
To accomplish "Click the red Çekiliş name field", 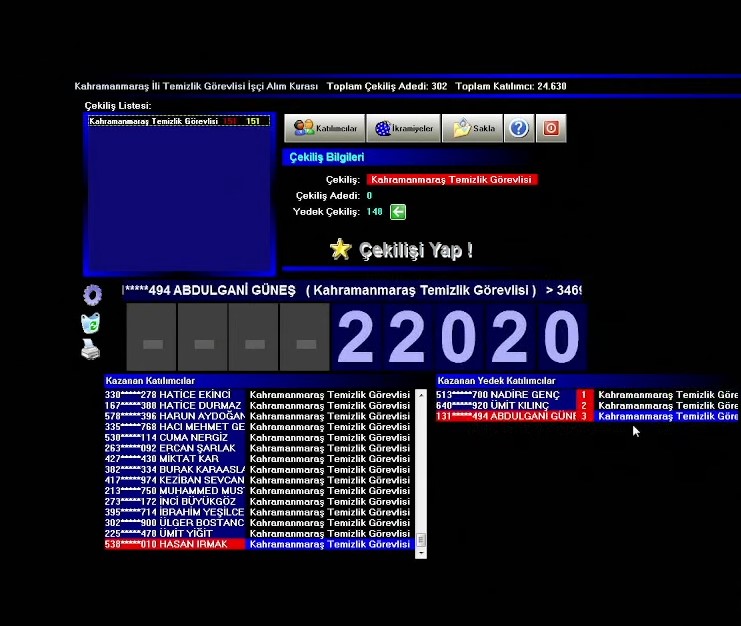I will (x=451, y=180).
